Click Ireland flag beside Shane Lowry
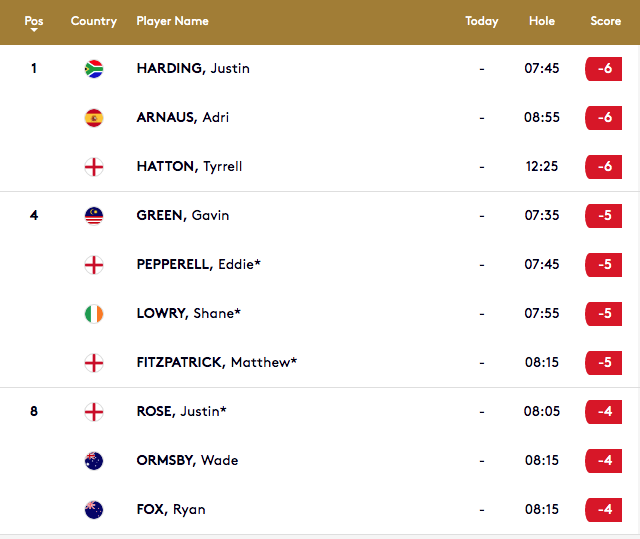The height and width of the screenshot is (539, 640). [x=94, y=314]
